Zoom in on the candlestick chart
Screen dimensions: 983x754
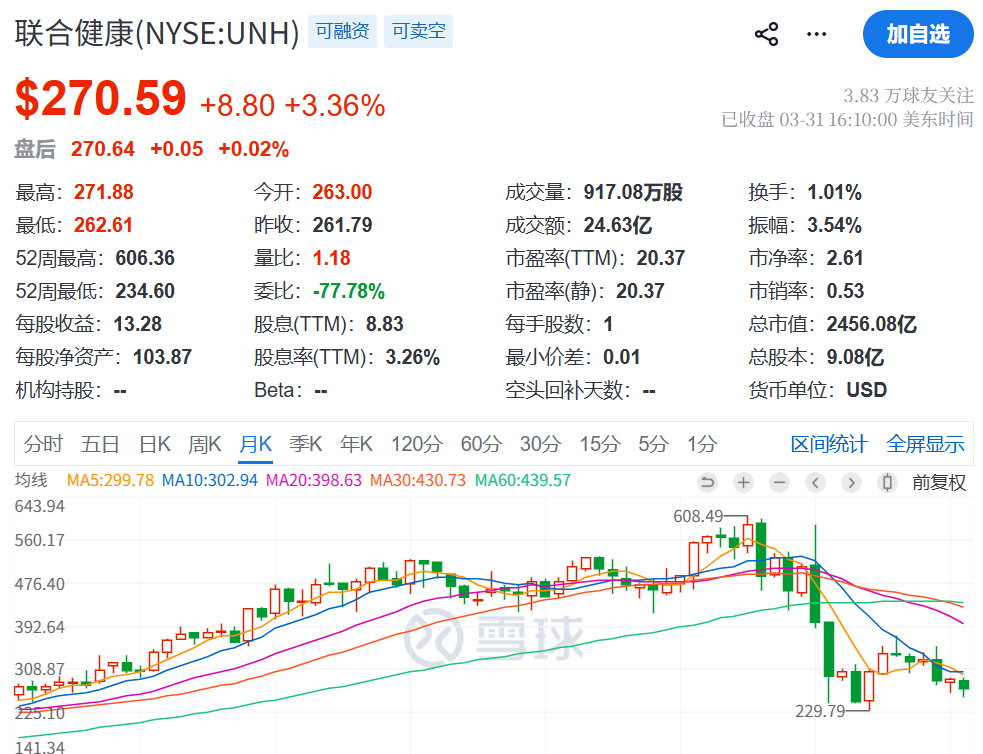pyautogui.click(x=743, y=482)
